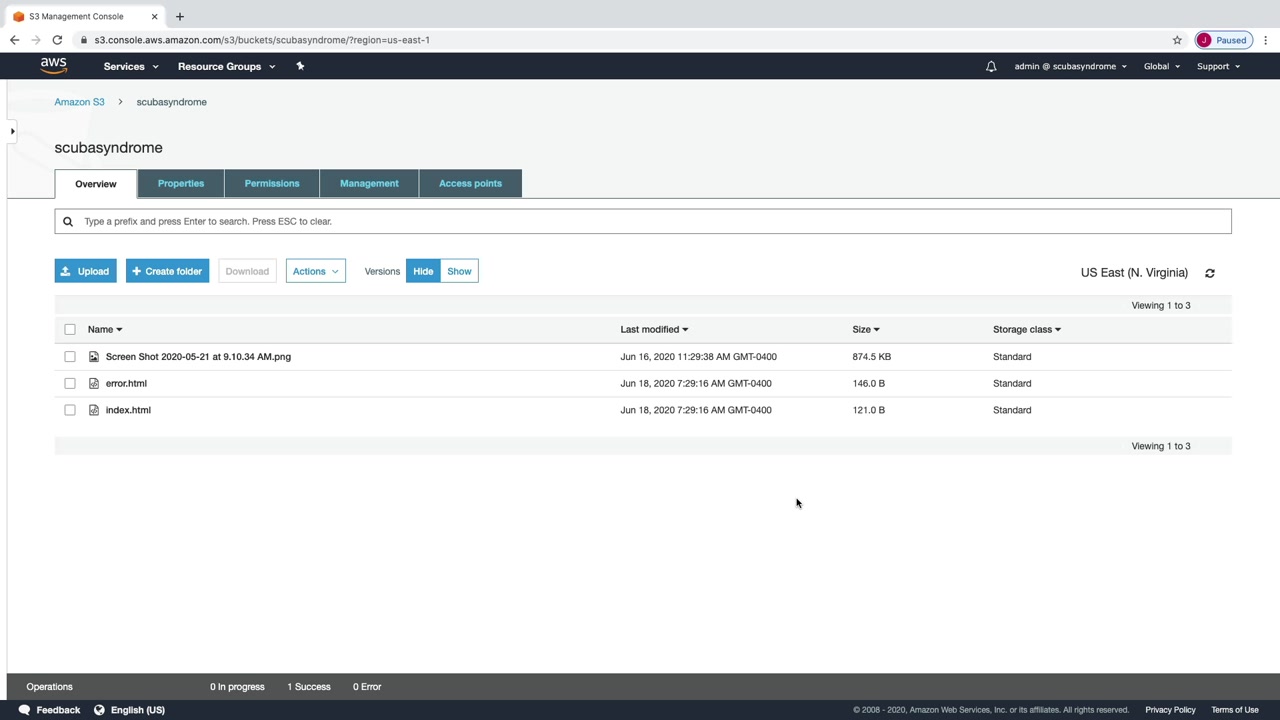Reload the page in the browser
This screenshot has height=720, width=1280.
pyautogui.click(x=57, y=40)
